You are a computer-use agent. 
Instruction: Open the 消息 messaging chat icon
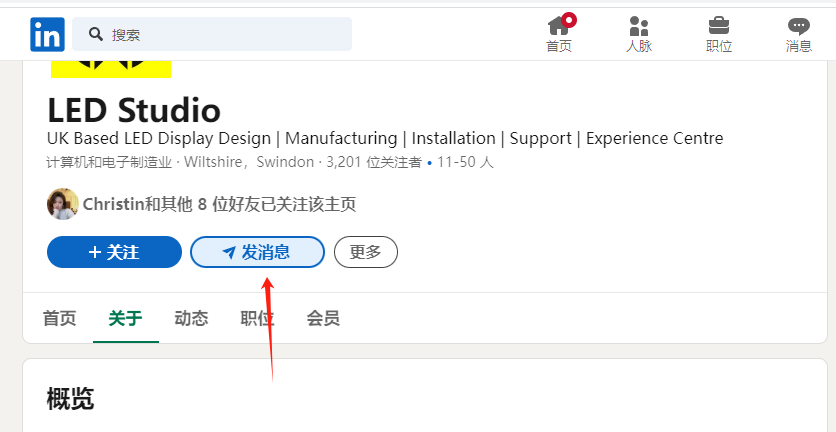click(798, 26)
